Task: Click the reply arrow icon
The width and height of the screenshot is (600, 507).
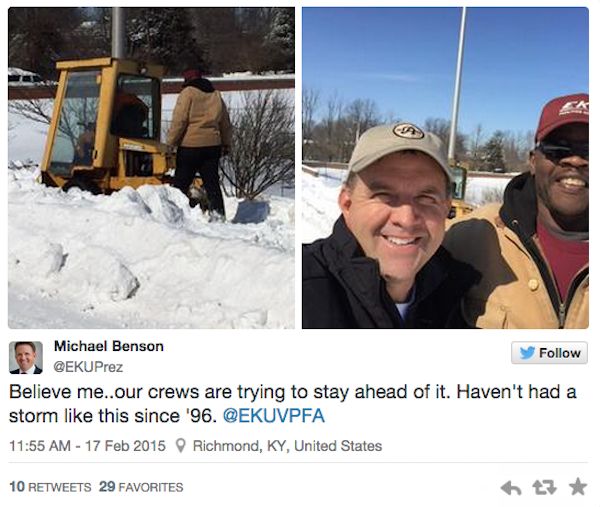Action: [x=511, y=487]
